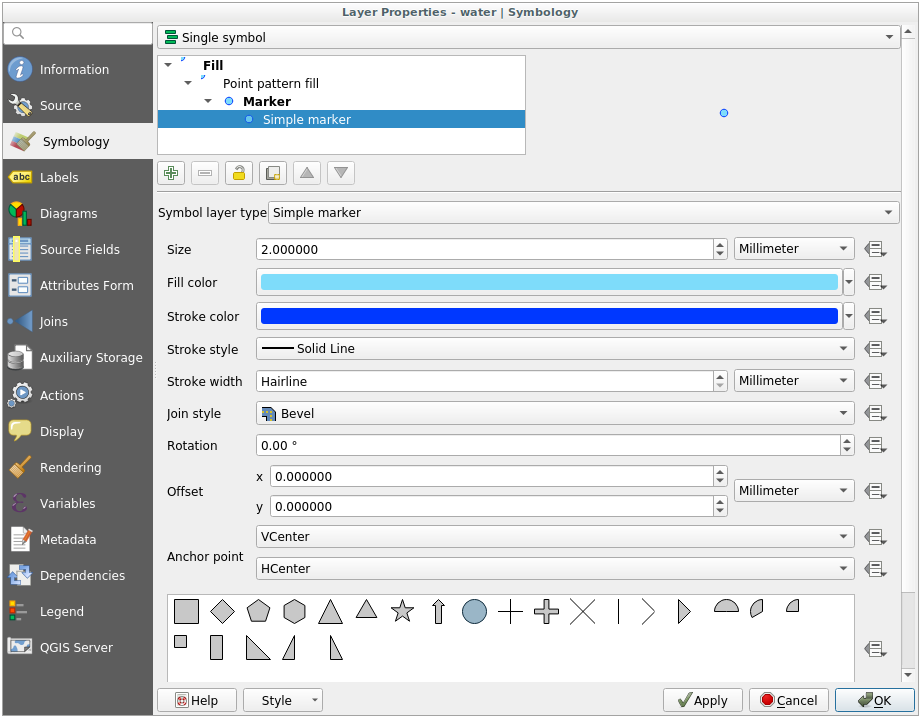Open the Join style Bevel dropdown
The width and height of the screenshot is (921, 719).
tap(555, 413)
